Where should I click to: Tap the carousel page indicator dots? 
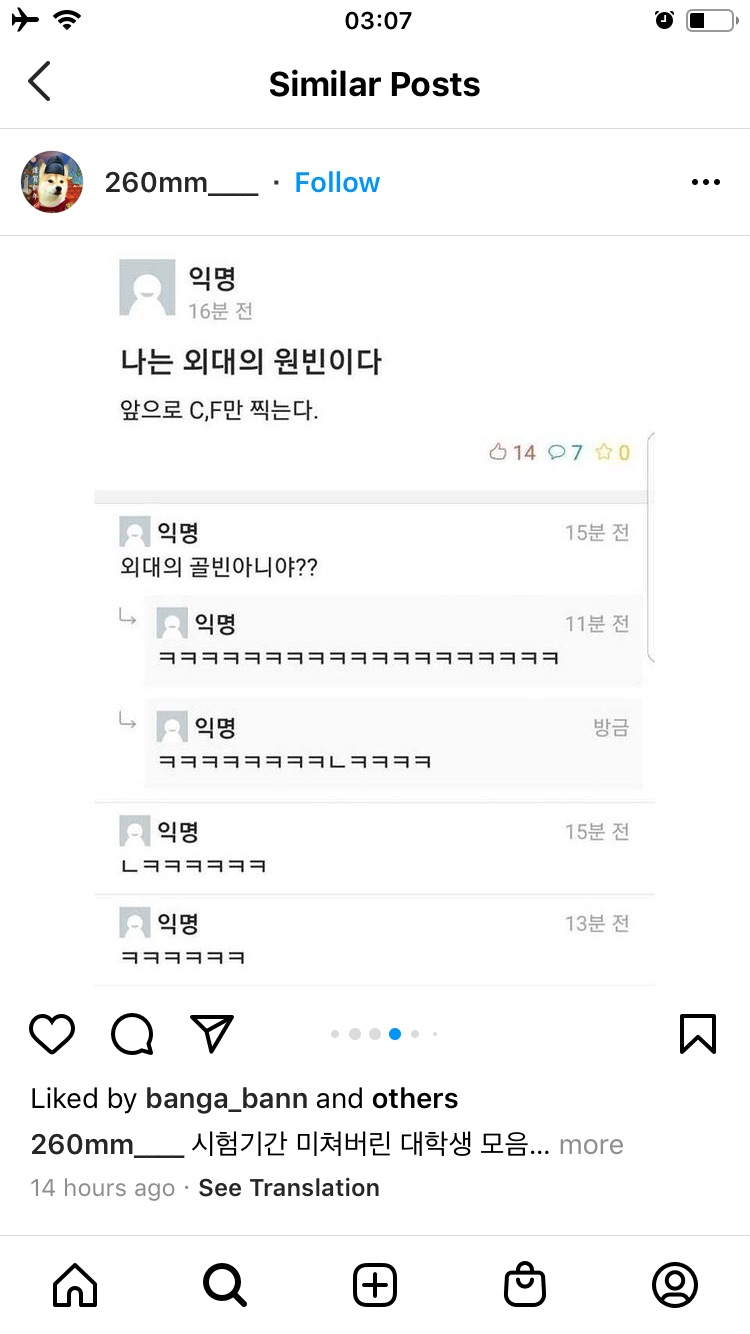[x=385, y=1034]
